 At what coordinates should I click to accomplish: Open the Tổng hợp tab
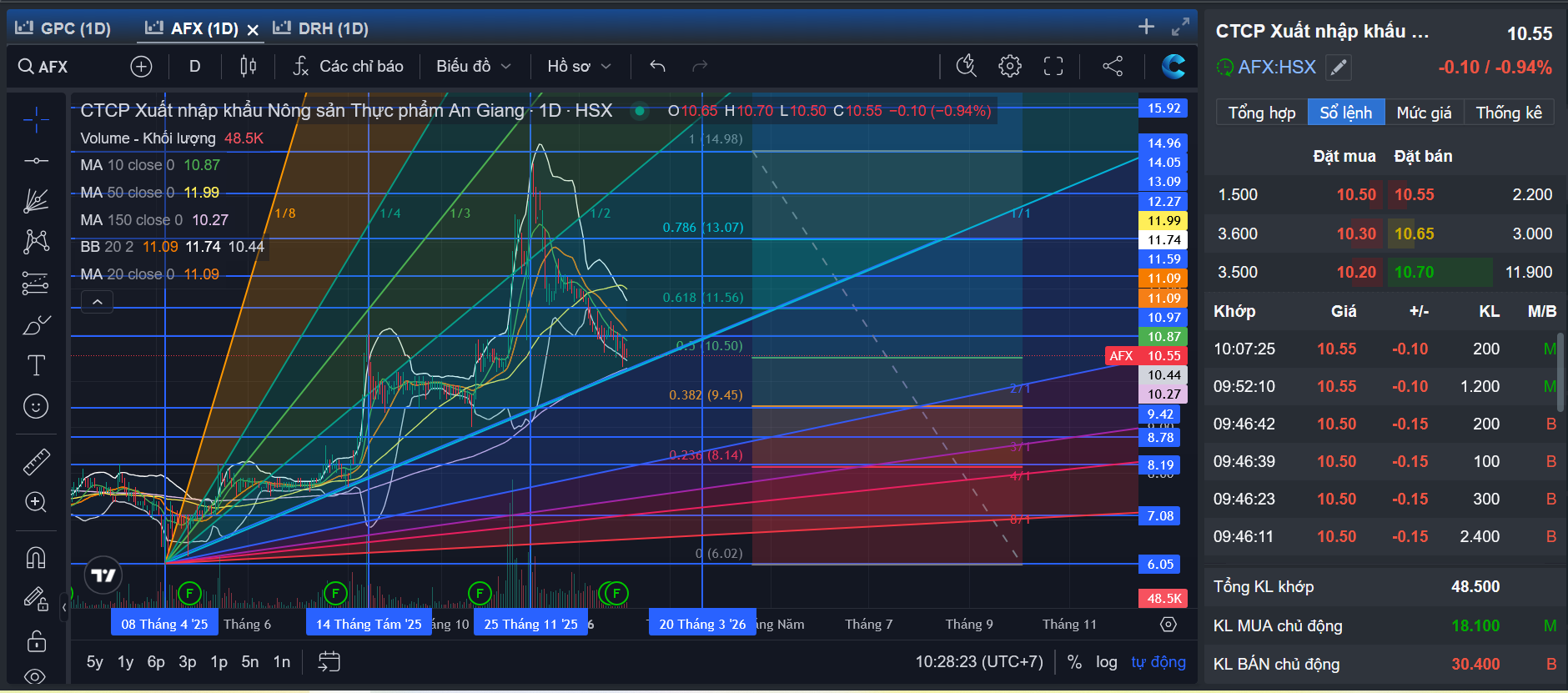point(1262,113)
